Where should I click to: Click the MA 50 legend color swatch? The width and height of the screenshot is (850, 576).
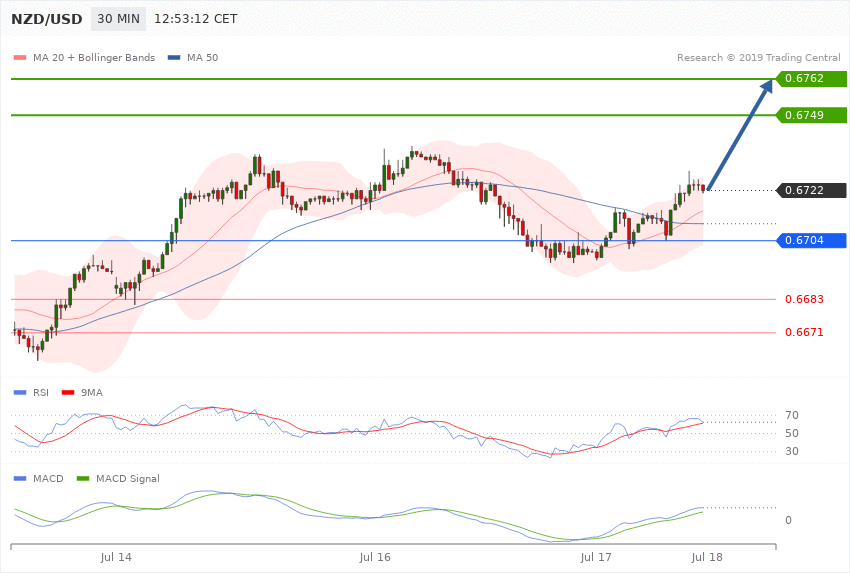174,57
